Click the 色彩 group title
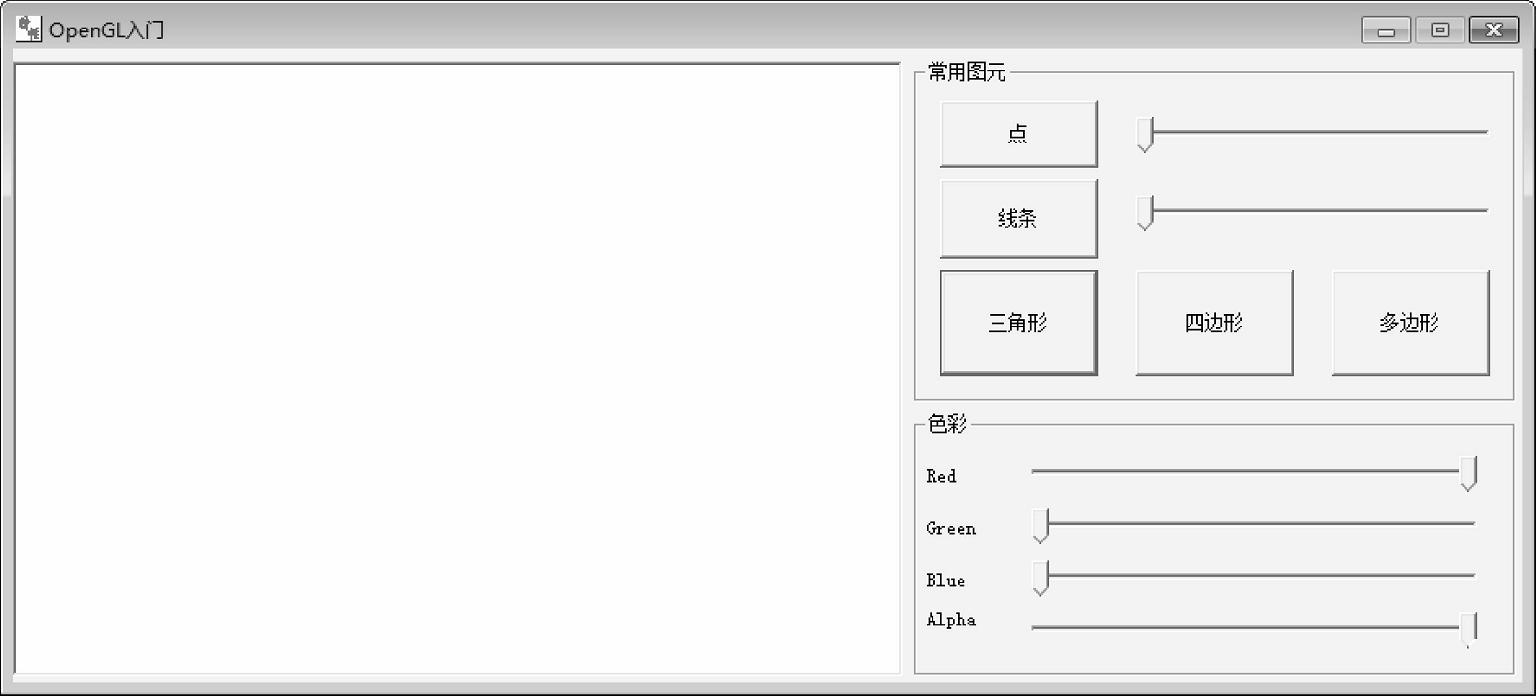 947,424
